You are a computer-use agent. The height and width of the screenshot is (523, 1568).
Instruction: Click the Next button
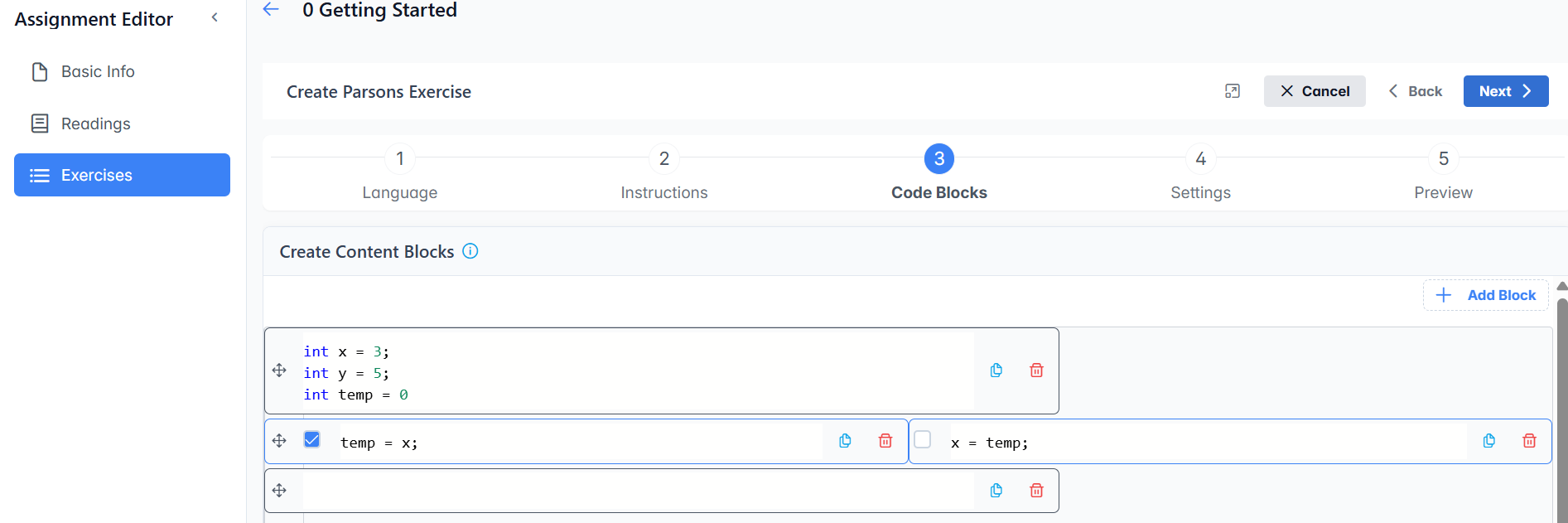tap(1504, 91)
